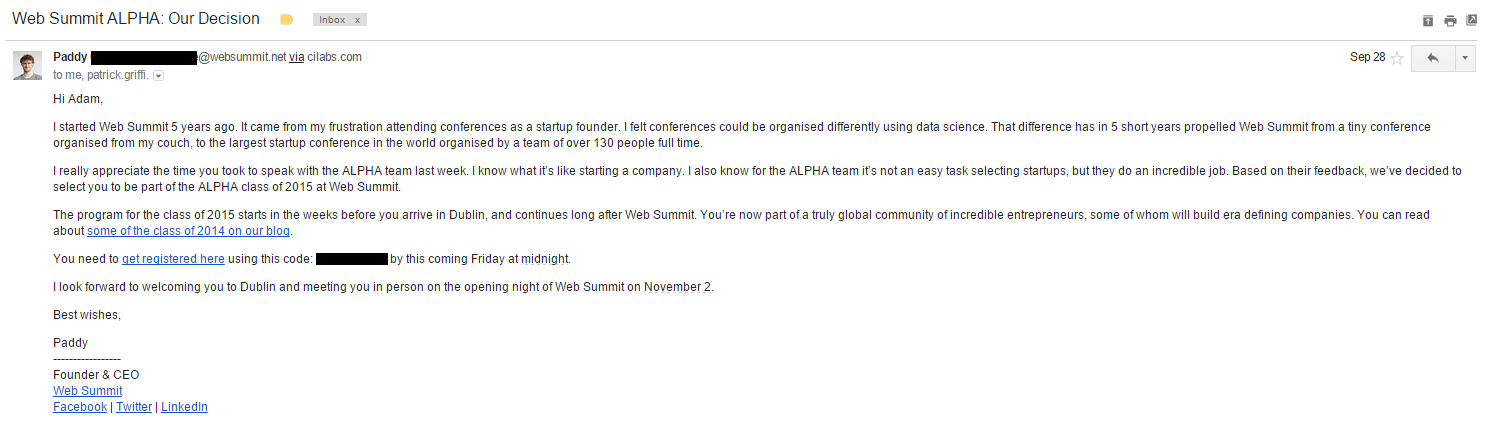Click the Sep 28 date stamp

[1367, 57]
